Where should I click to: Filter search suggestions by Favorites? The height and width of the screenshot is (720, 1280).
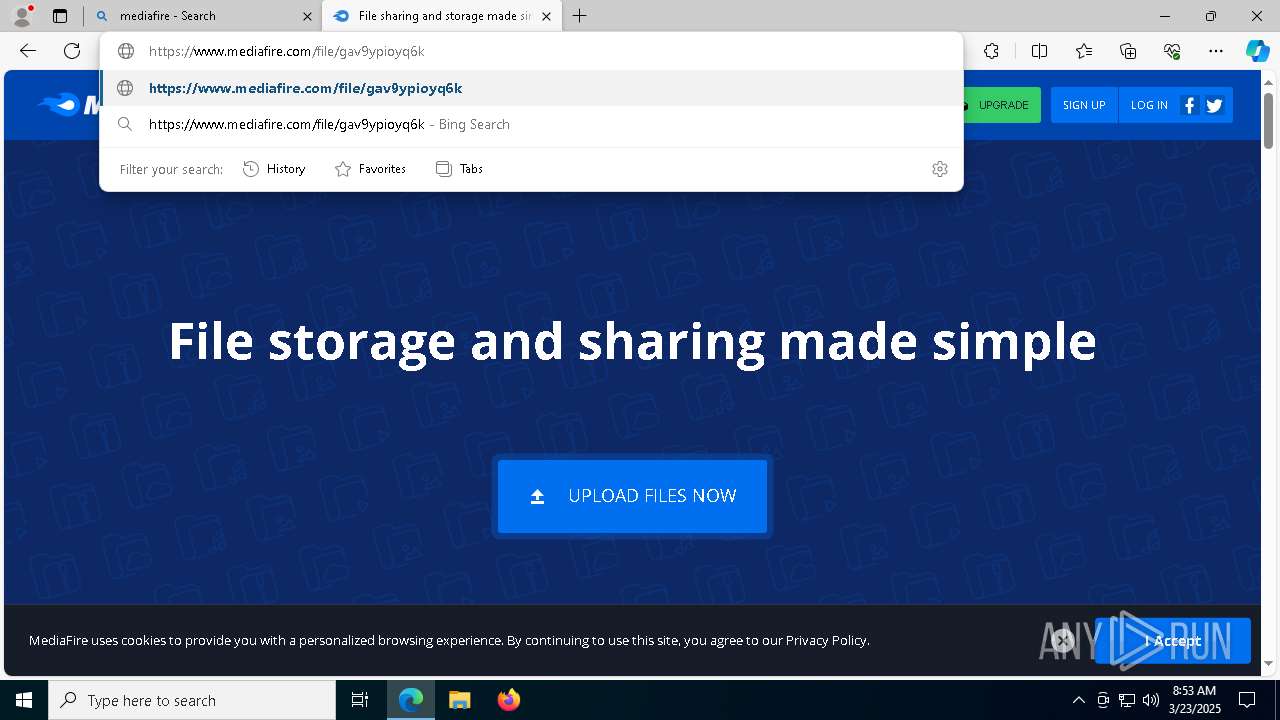370,169
